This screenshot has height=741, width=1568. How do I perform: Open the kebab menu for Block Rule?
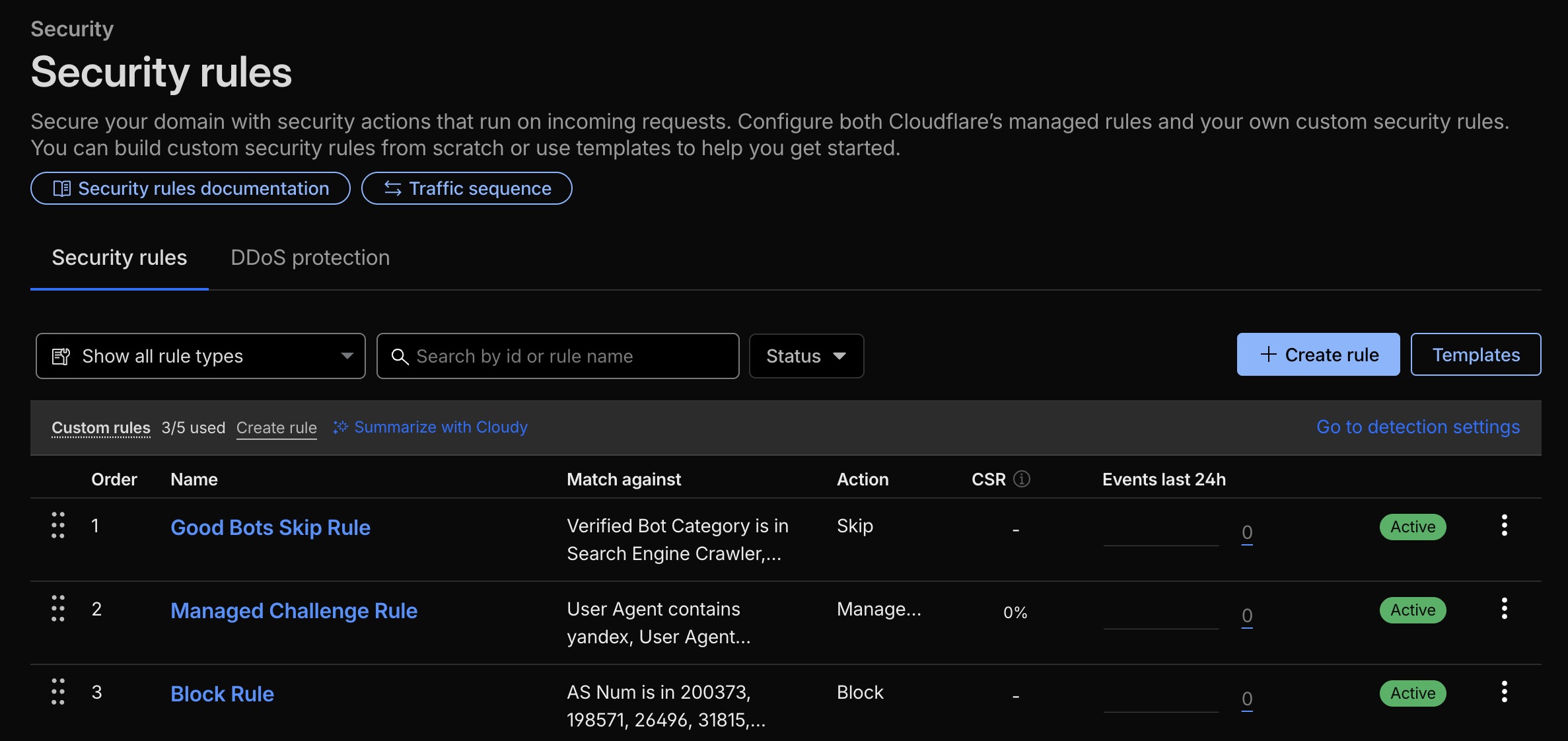[x=1504, y=691]
